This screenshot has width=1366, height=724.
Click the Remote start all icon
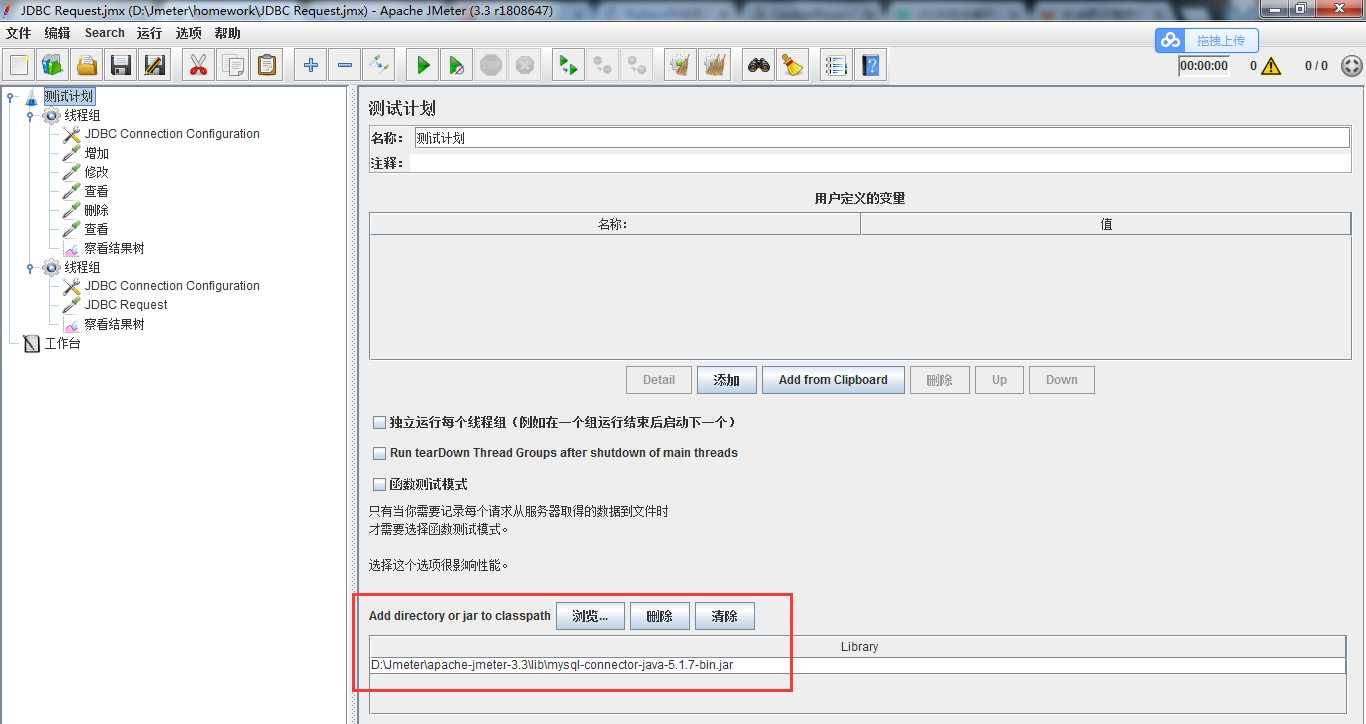coord(568,66)
